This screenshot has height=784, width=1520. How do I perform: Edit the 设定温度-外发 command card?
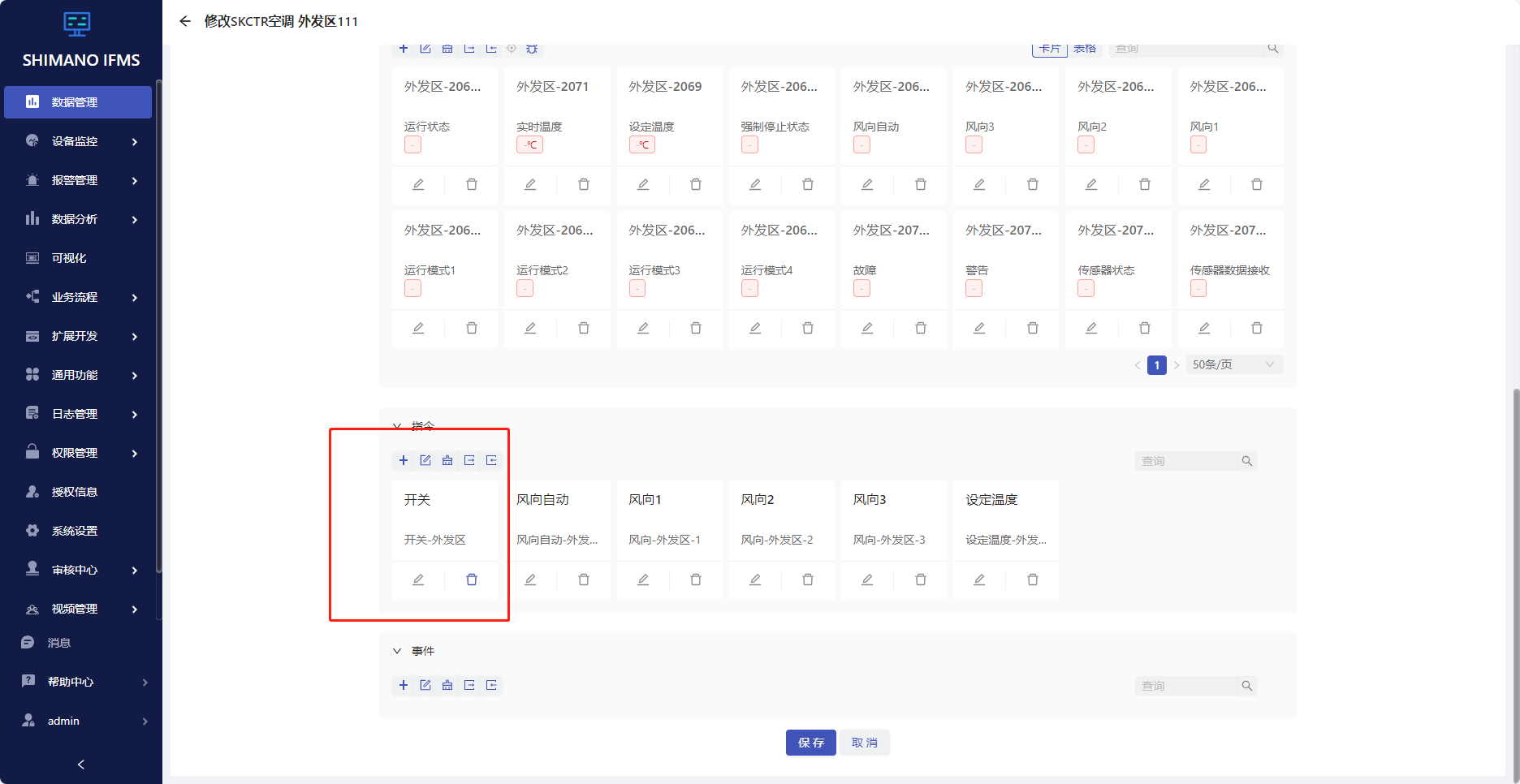(x=979, y=579)
